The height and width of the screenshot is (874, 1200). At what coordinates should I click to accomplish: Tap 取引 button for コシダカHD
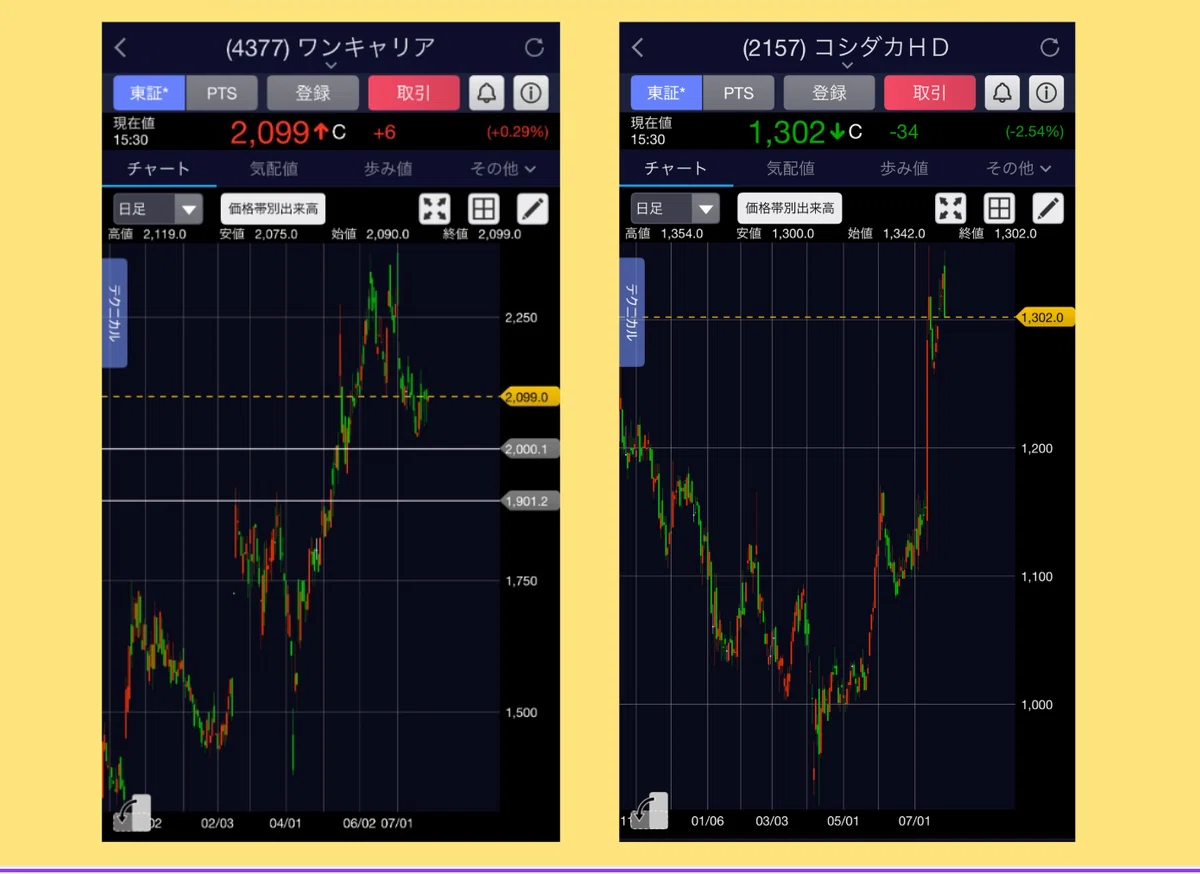pyautogui.click(x=930, y=93)
